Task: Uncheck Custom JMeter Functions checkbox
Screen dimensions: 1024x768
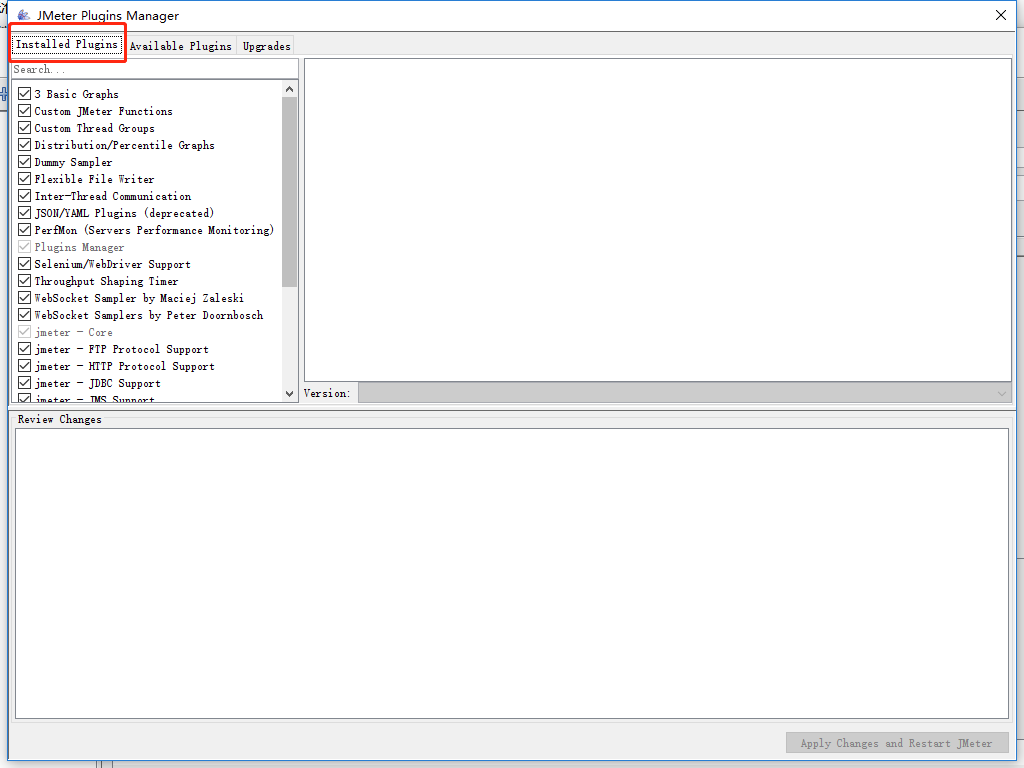Action: [24, 110]
